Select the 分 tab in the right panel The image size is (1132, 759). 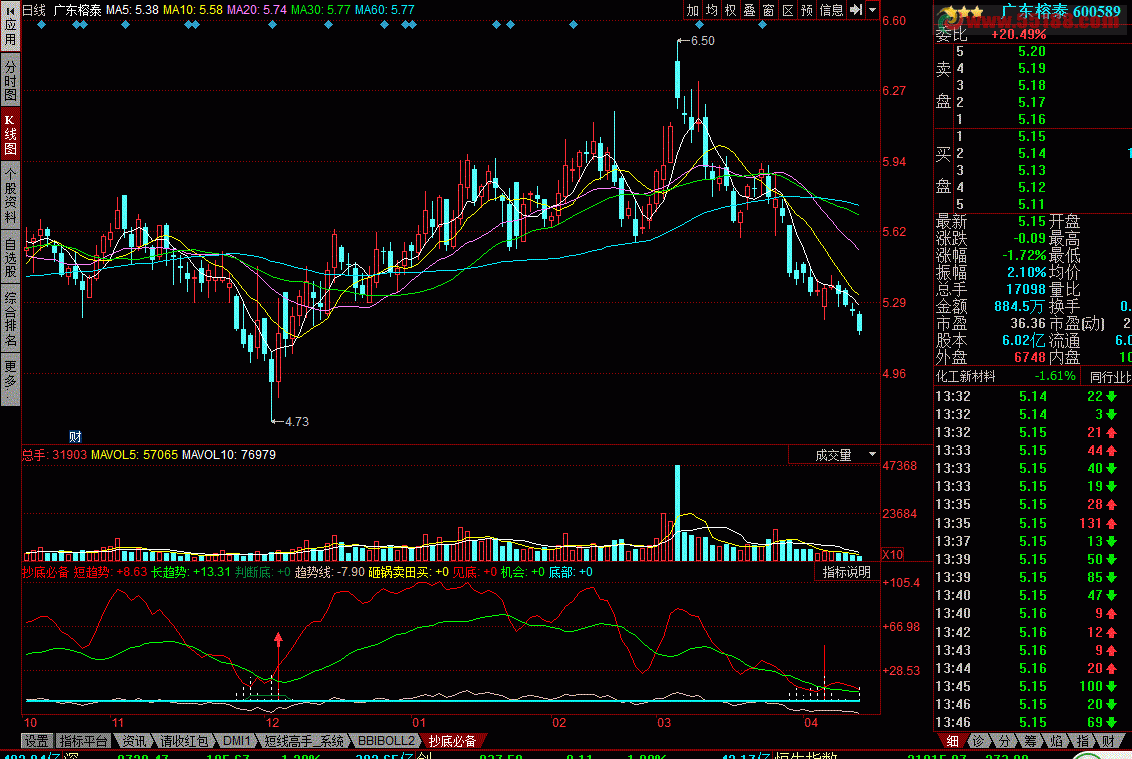pyautogui.click(x=1004, y=741)
